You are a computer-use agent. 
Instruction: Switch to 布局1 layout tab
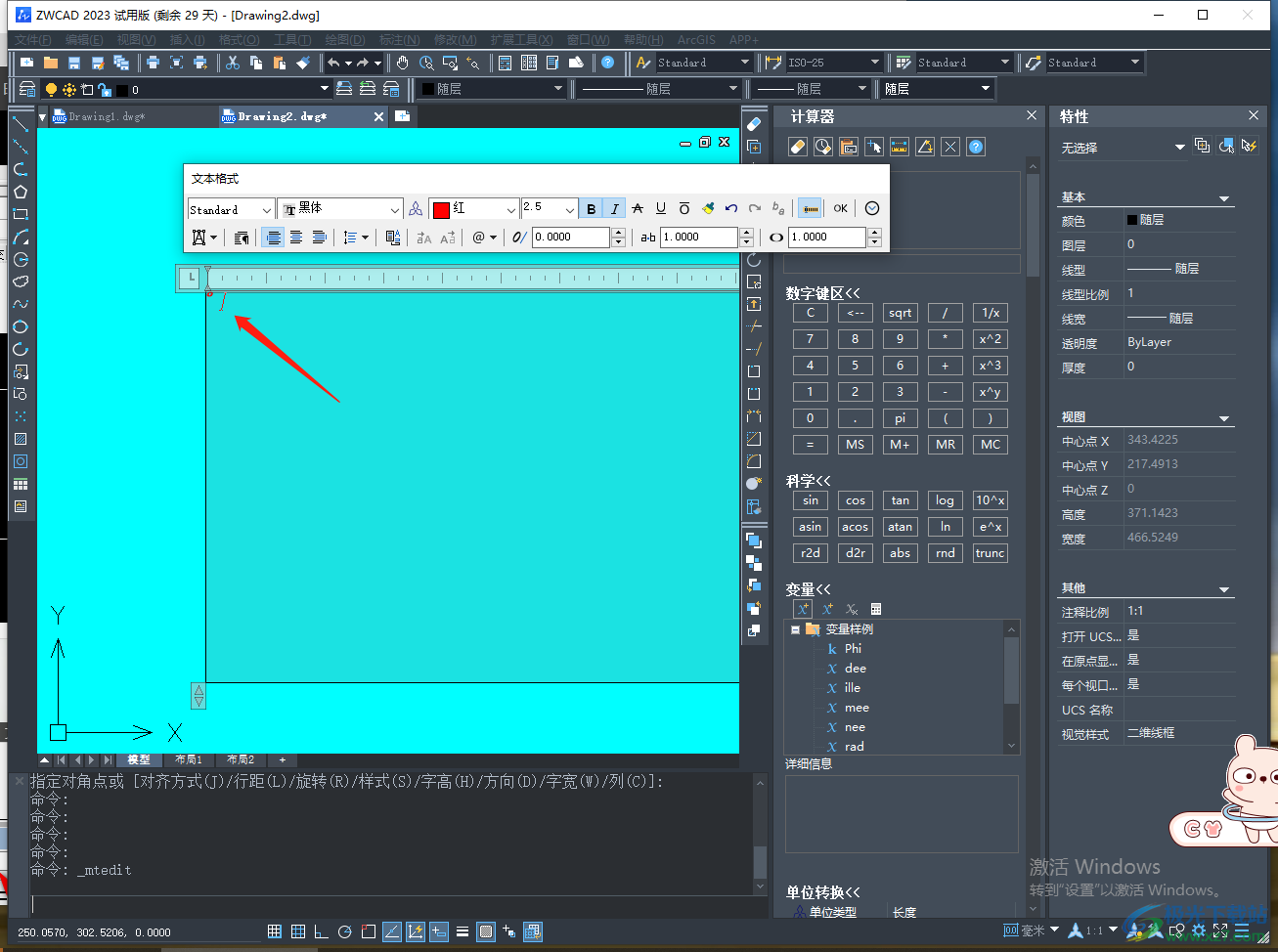(x=189, y=759)
